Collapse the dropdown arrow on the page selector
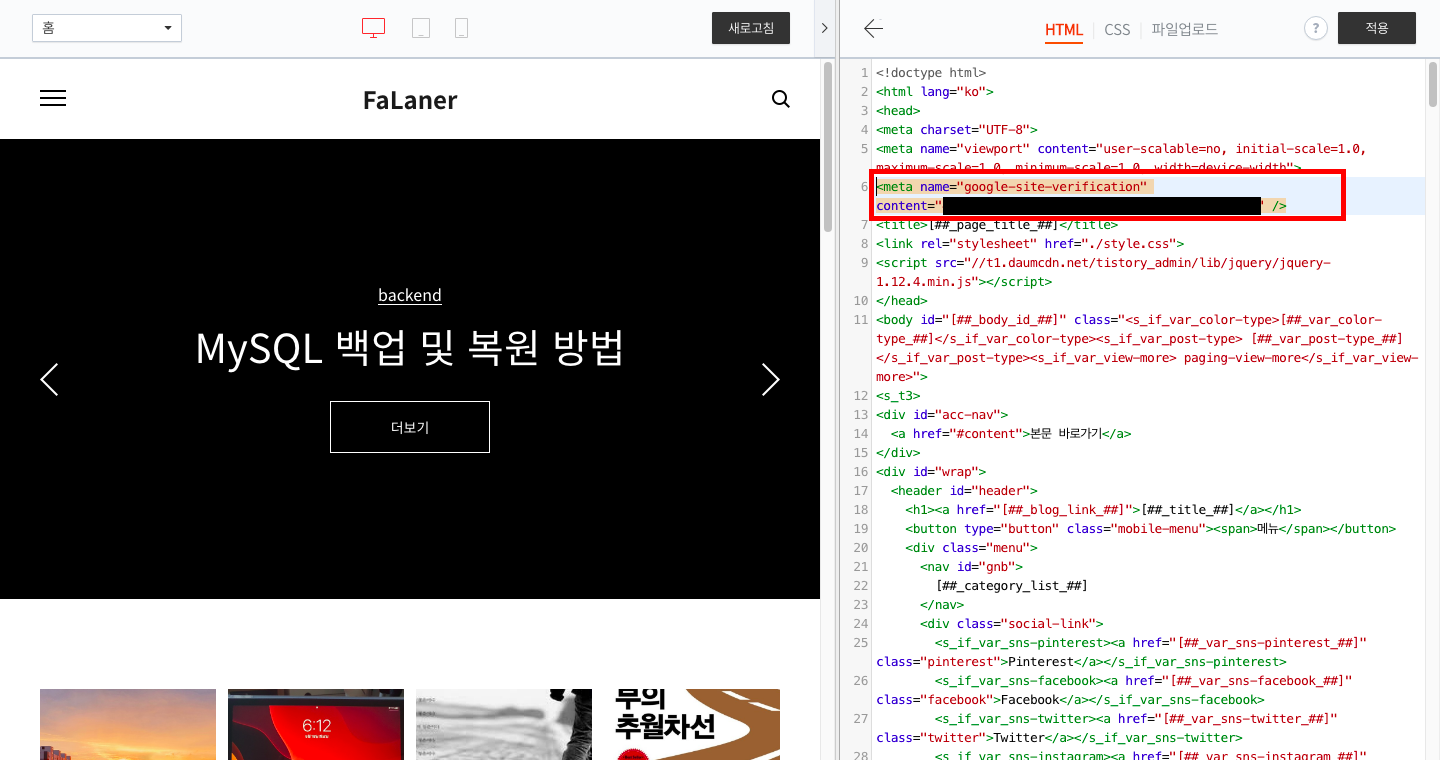The height and width of the screenshot is (760, 1440). pyautogui.click(x=168, y=28)
